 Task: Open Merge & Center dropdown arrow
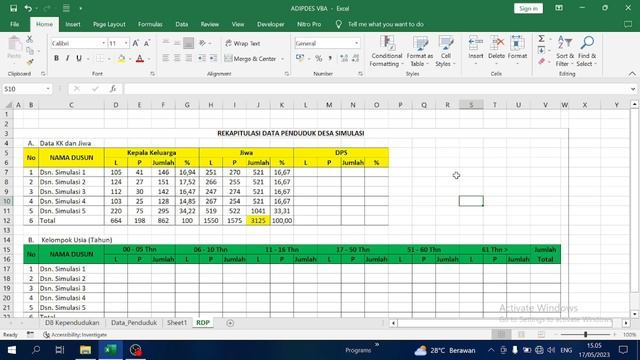click(282, 59)
